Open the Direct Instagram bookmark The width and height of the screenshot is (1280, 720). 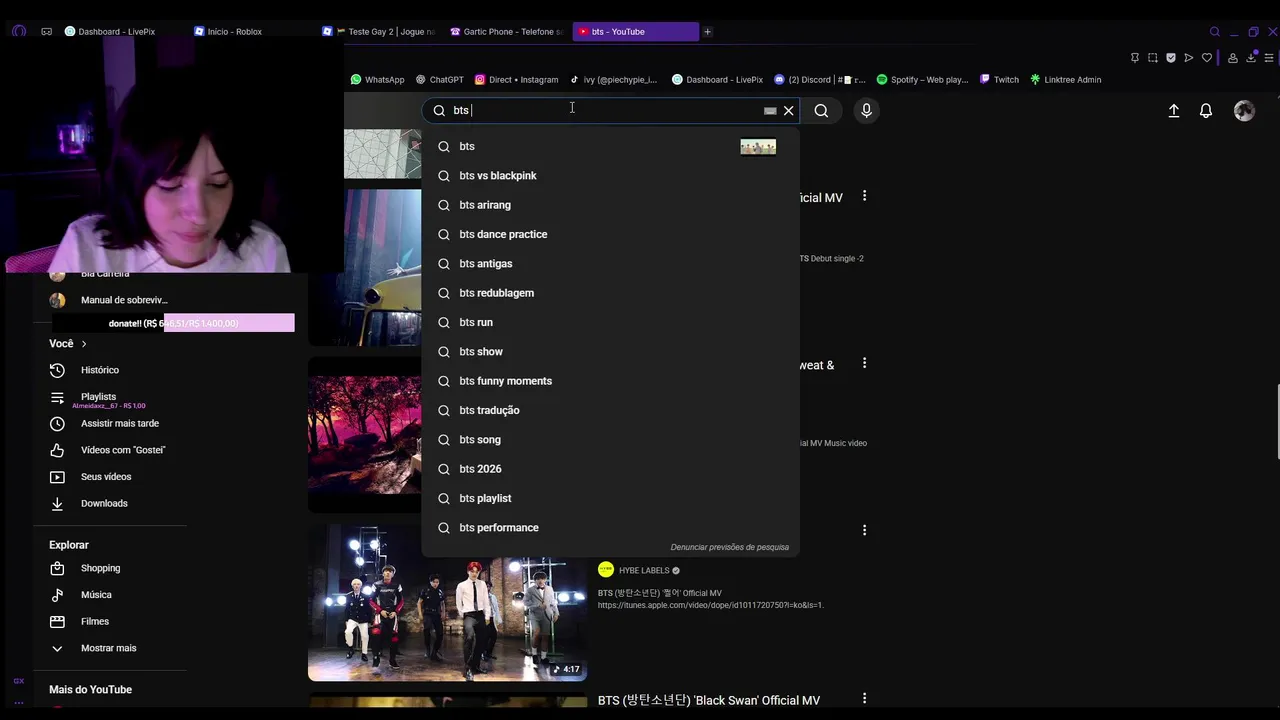point(516,79)
